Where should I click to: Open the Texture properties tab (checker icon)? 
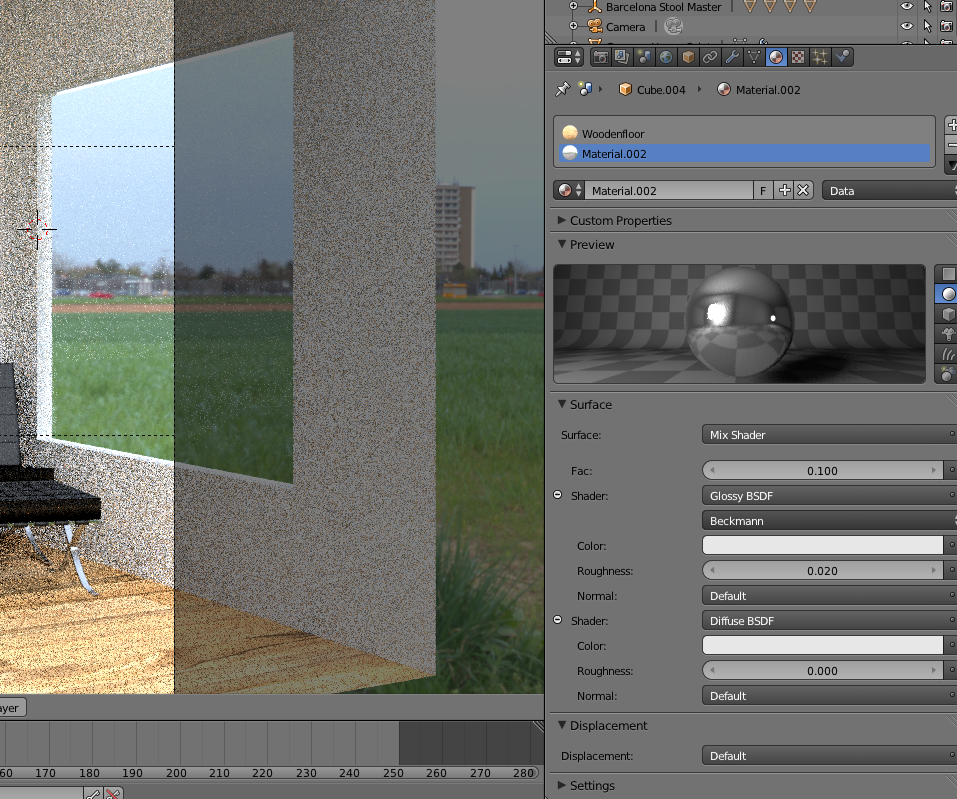tap(798, 57)
